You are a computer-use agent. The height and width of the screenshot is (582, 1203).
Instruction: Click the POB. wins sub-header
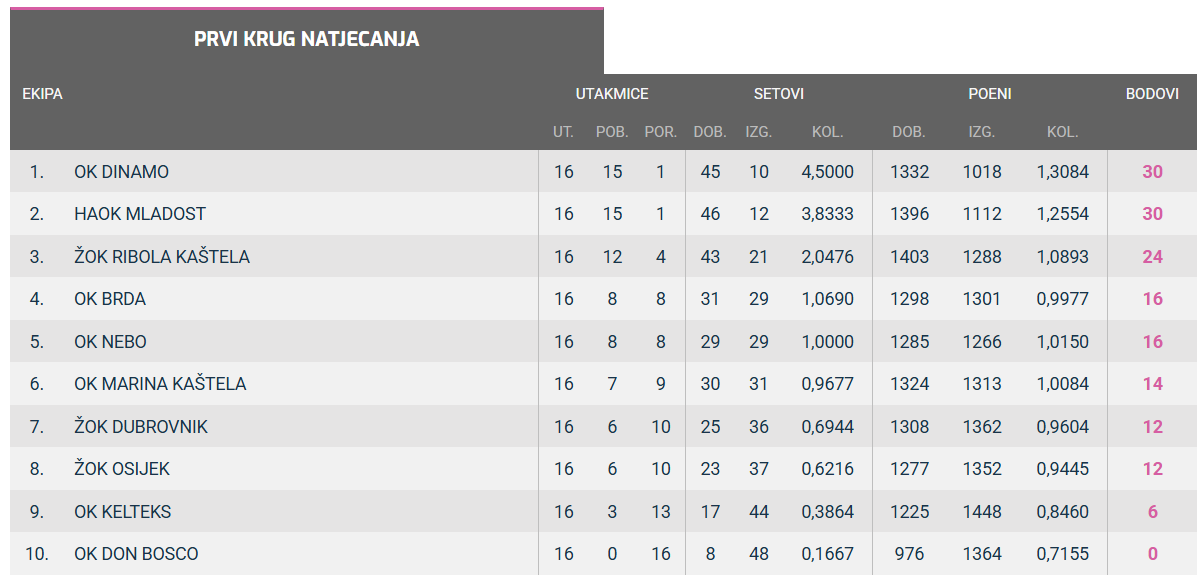tap(612, 132)
